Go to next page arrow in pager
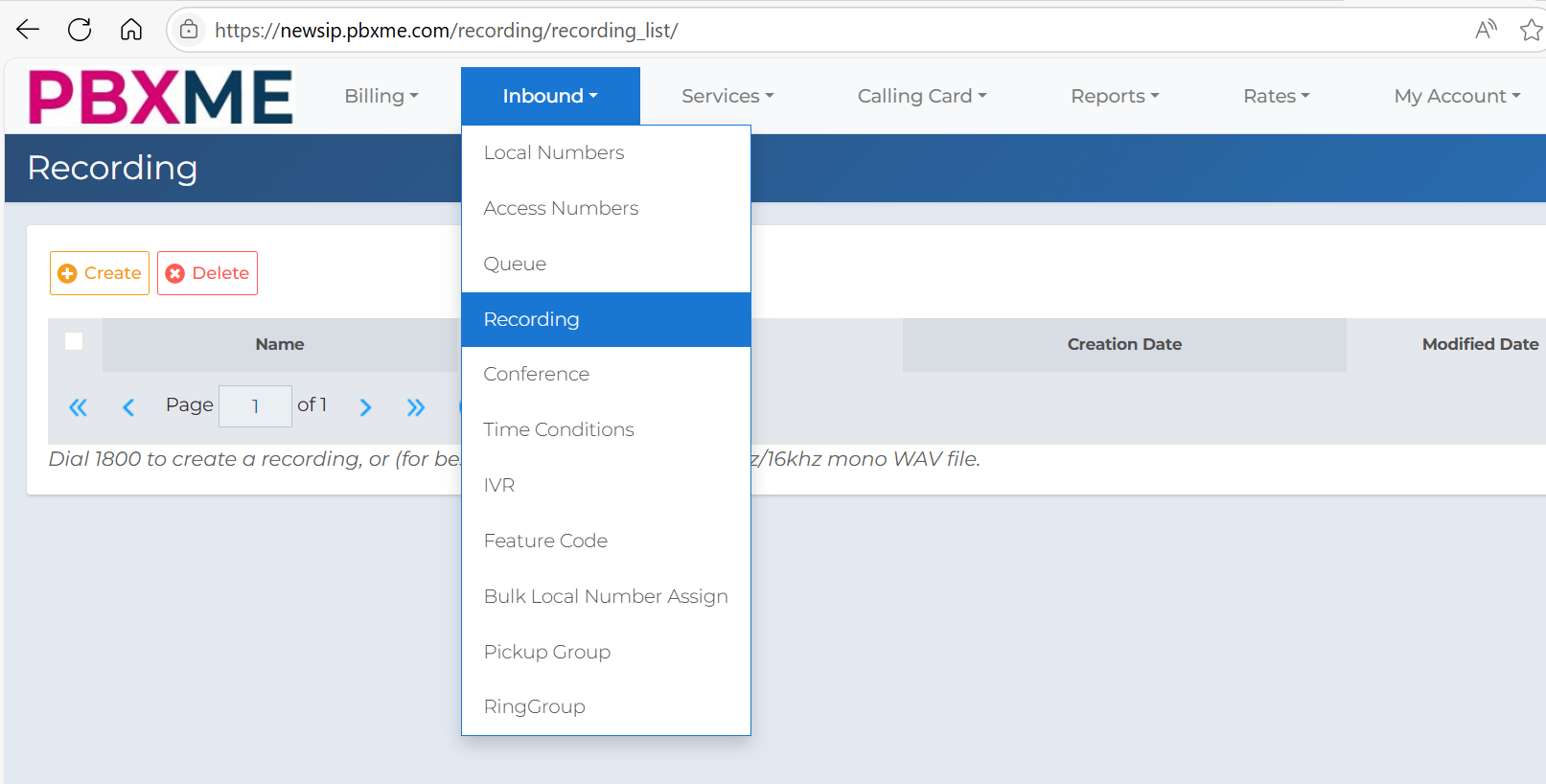This screenshot has height=784, width=1546. pos(365,407)
